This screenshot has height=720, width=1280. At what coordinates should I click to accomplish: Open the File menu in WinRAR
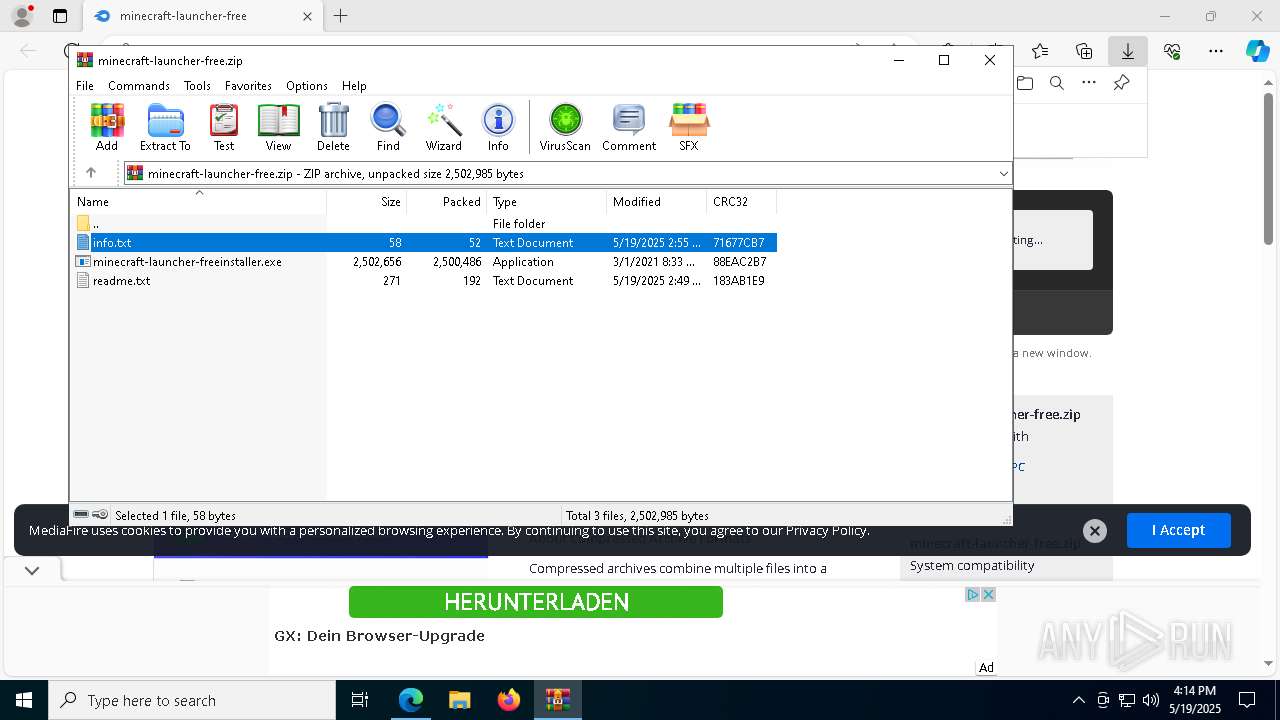[85, 86]
